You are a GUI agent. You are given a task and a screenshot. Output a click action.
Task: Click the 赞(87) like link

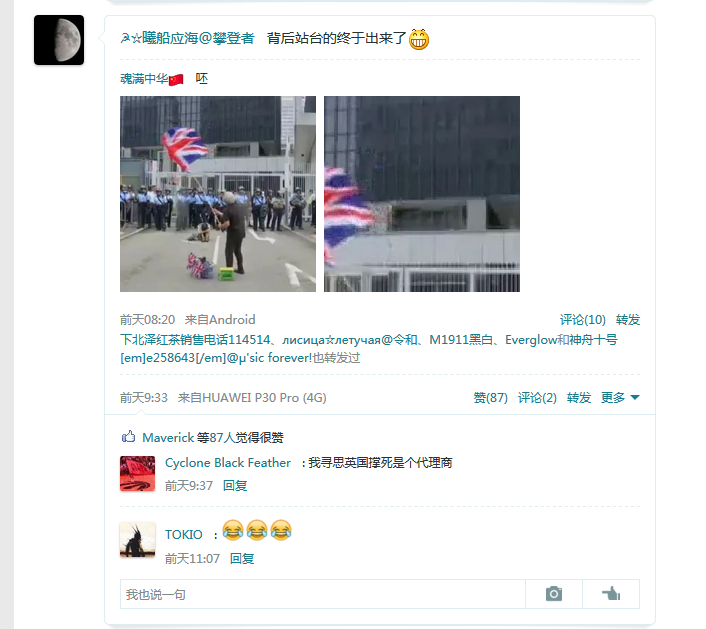(490, 398)
